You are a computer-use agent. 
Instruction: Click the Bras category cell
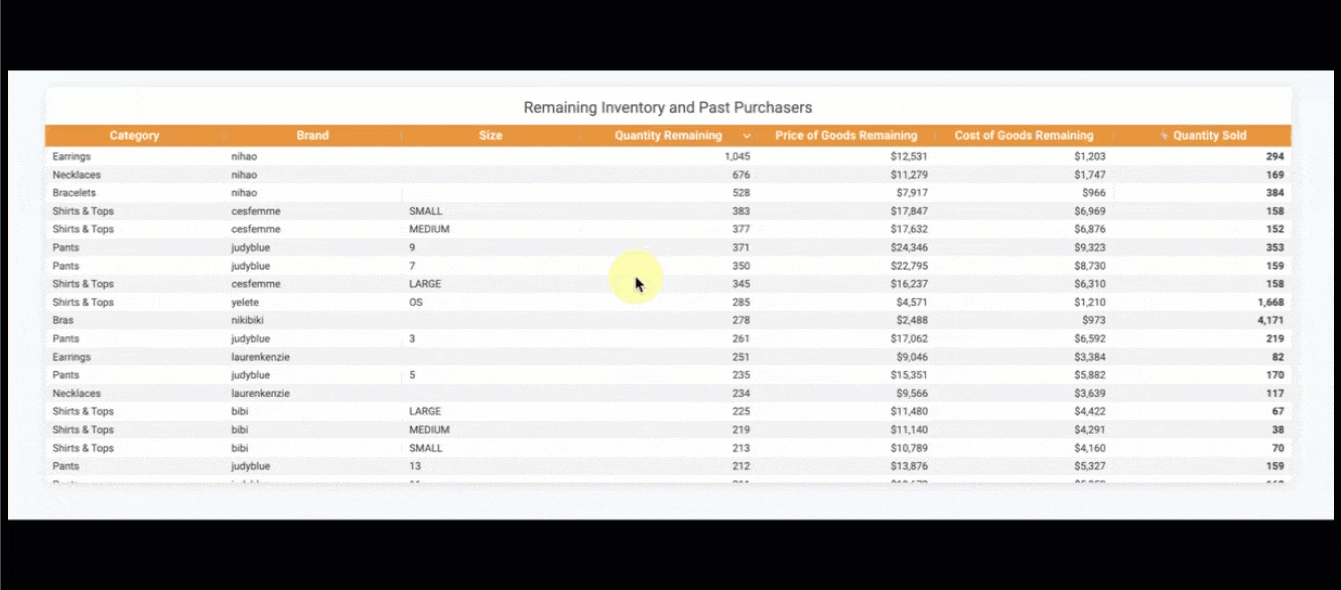[63, 321]
